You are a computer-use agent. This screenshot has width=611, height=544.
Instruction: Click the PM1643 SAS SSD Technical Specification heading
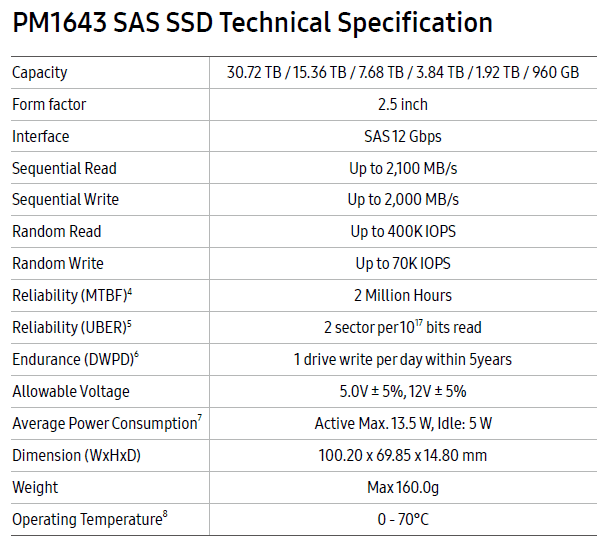coord(252,23)
